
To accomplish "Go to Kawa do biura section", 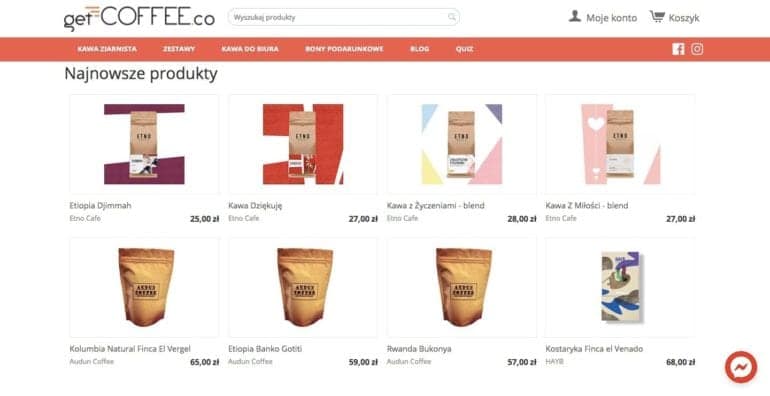I will point(250,49).
